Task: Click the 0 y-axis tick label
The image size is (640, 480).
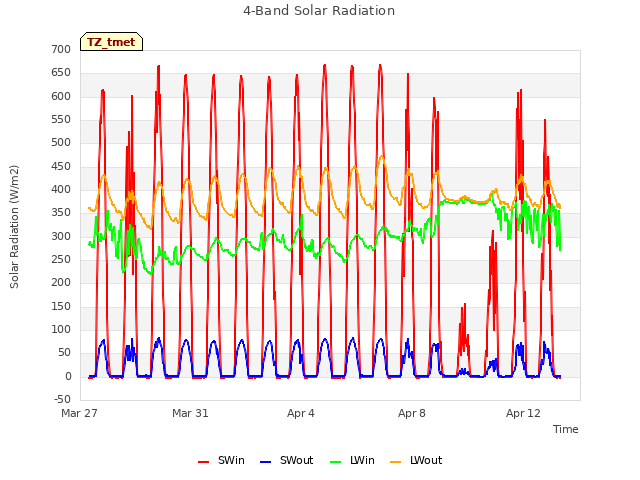Action: 68,377
